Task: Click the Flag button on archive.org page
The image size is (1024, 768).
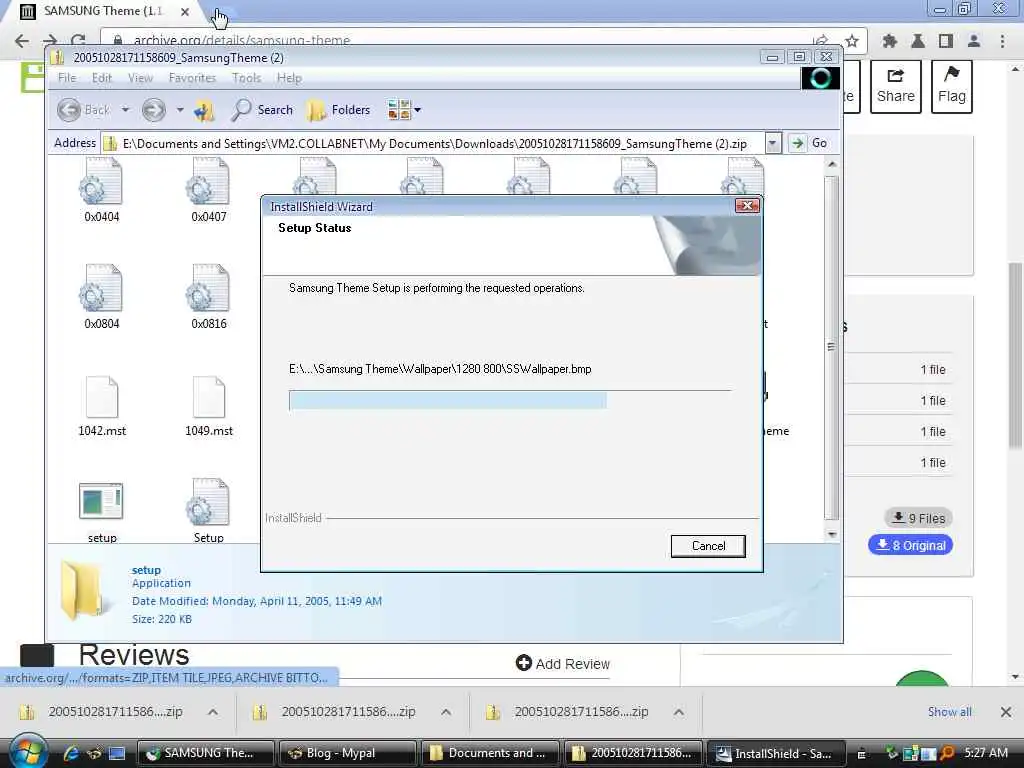Action: [952, 86]
